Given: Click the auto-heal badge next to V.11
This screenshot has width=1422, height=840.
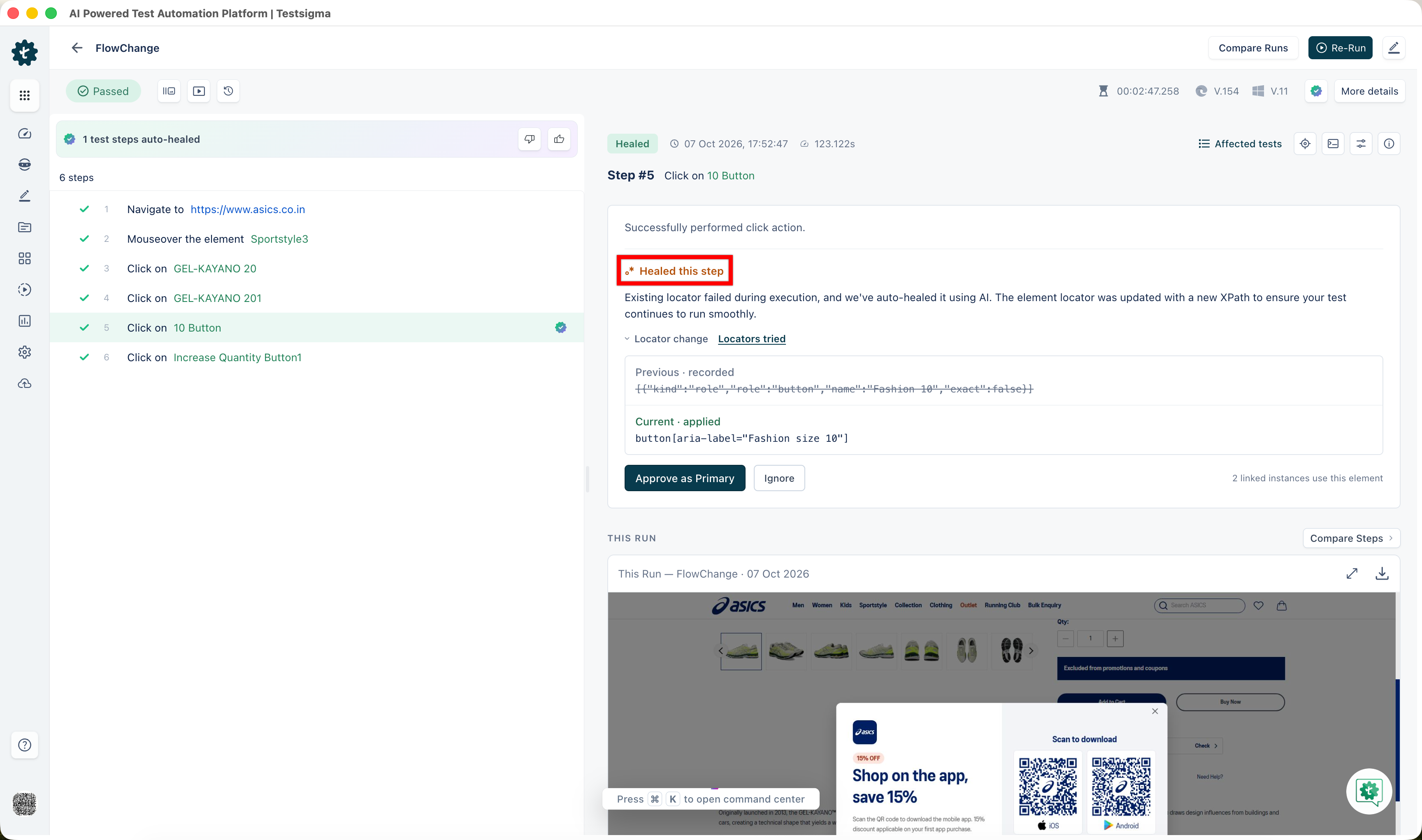Looking at the screenshot, I should coord(1316,91).
